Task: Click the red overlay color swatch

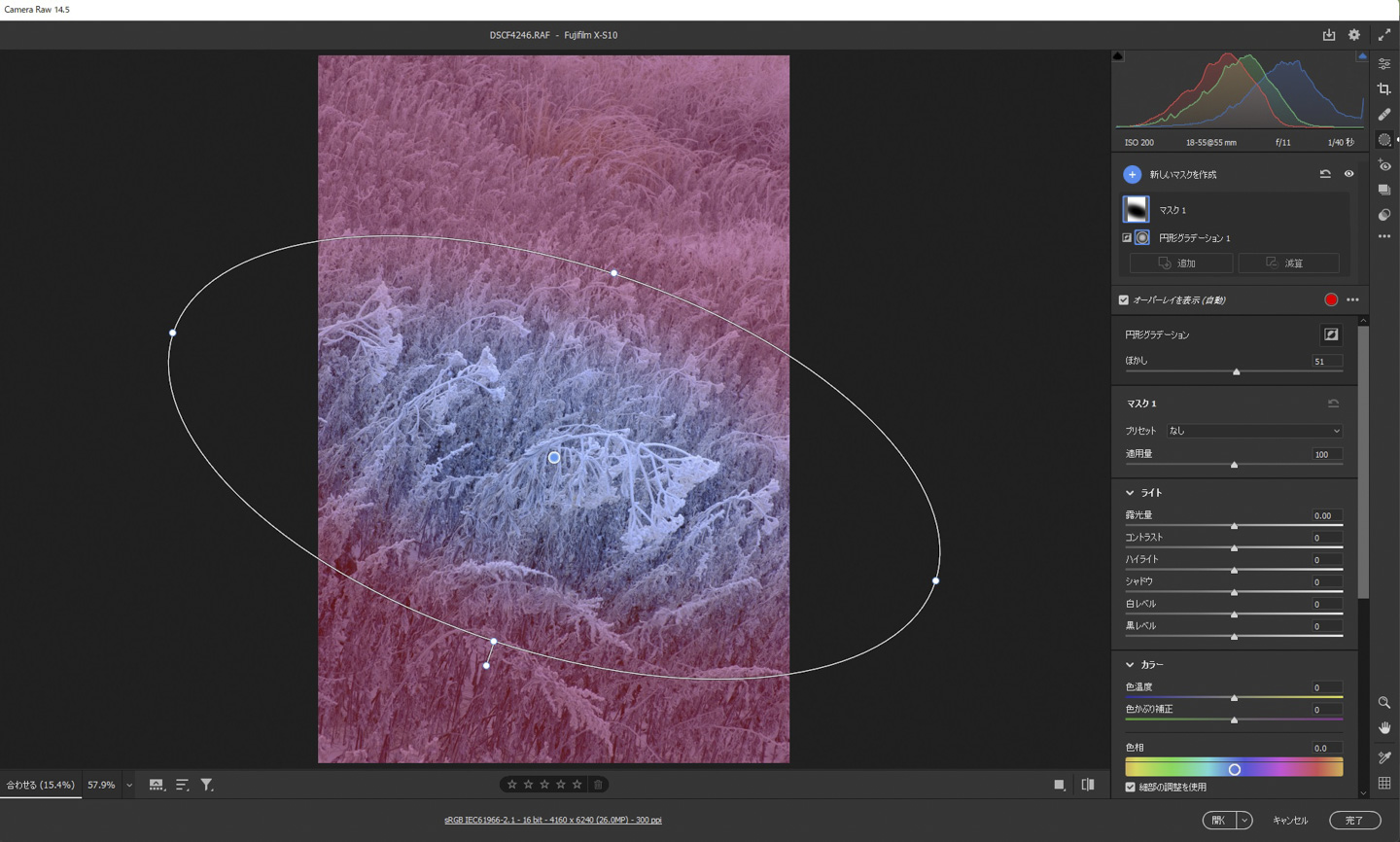Action: (x=1331, y=300)
